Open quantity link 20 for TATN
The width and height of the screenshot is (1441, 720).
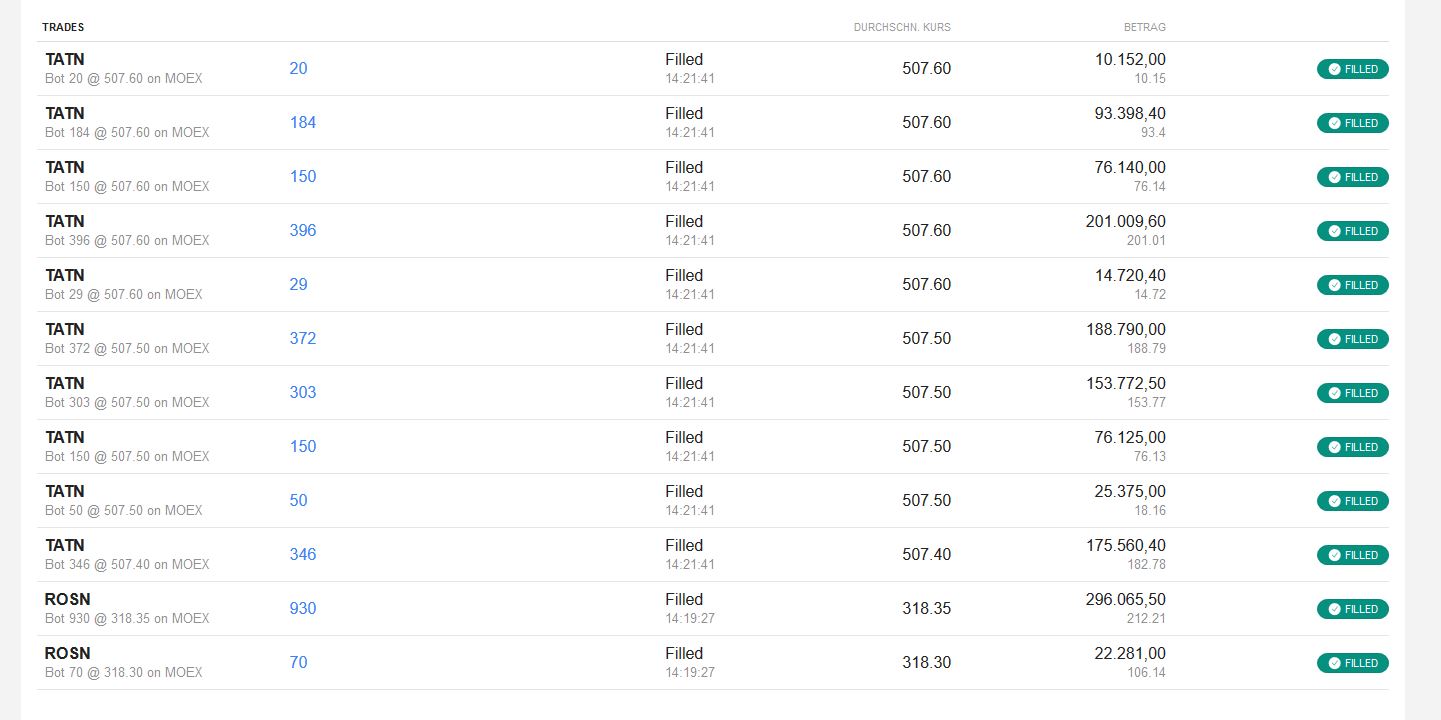[298, 69]
